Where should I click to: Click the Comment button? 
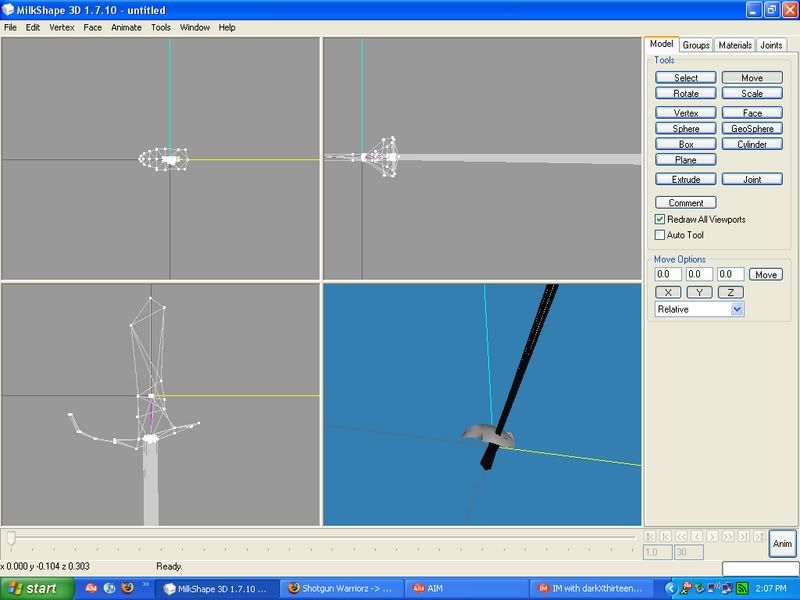(x=686, y=203)
